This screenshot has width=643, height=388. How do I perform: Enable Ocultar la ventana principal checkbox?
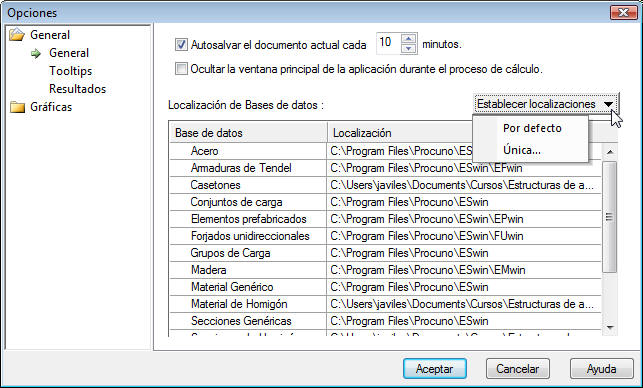[181, 68]
